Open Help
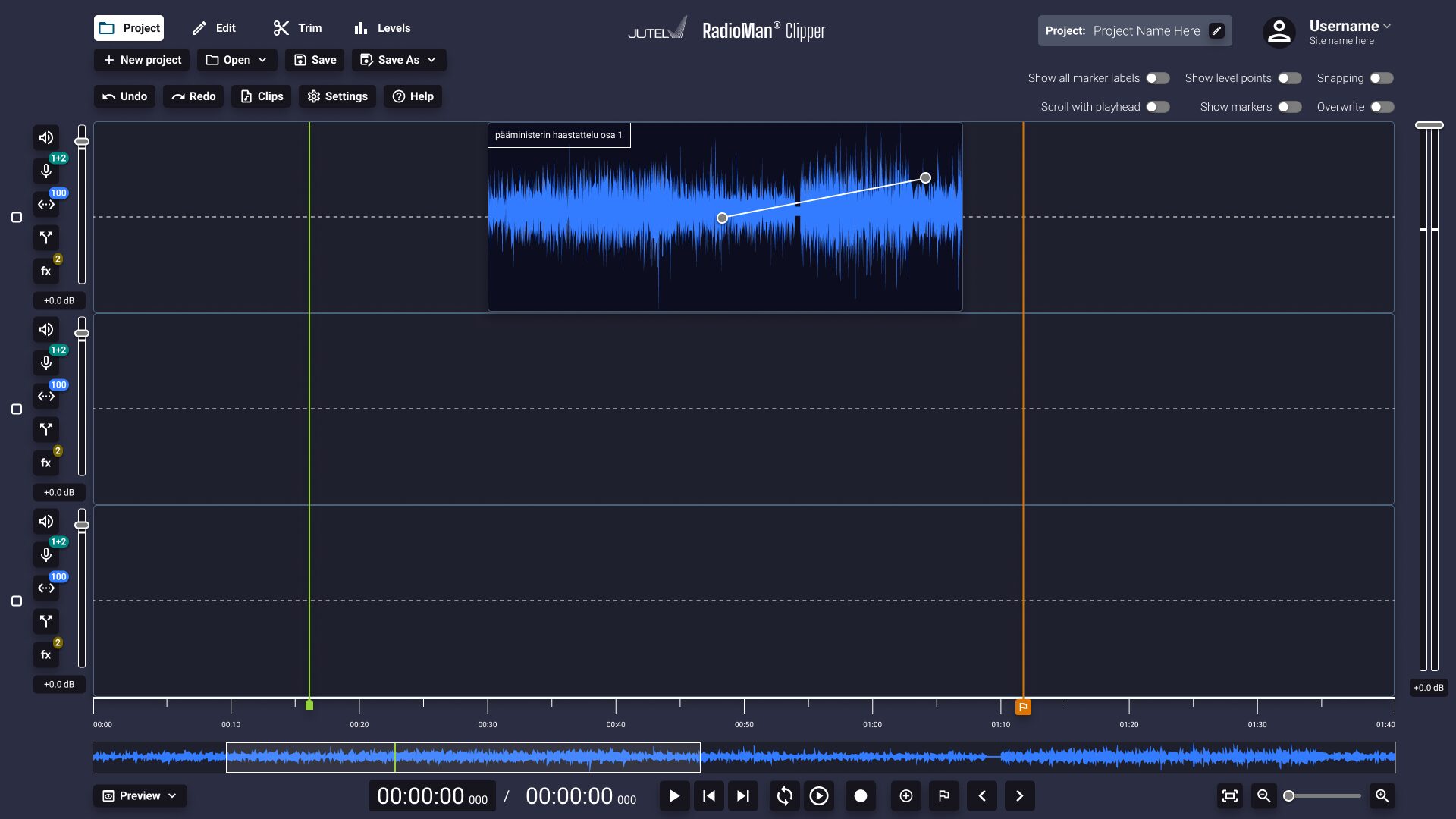Screen dimensions: 1456x819 coord(413,96)
